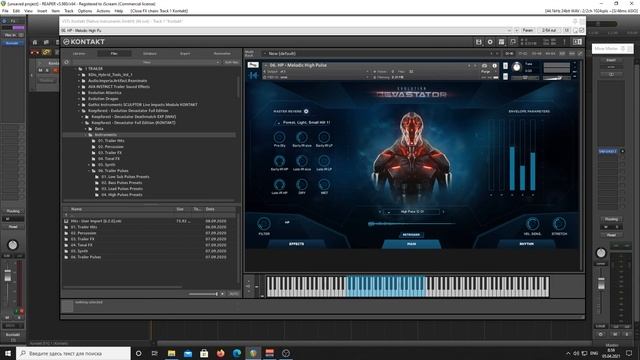Adjust sample start slider under High Pulse
Image resolution: width=640 pixels, height=360 pixels.
[x=411, y=224]
